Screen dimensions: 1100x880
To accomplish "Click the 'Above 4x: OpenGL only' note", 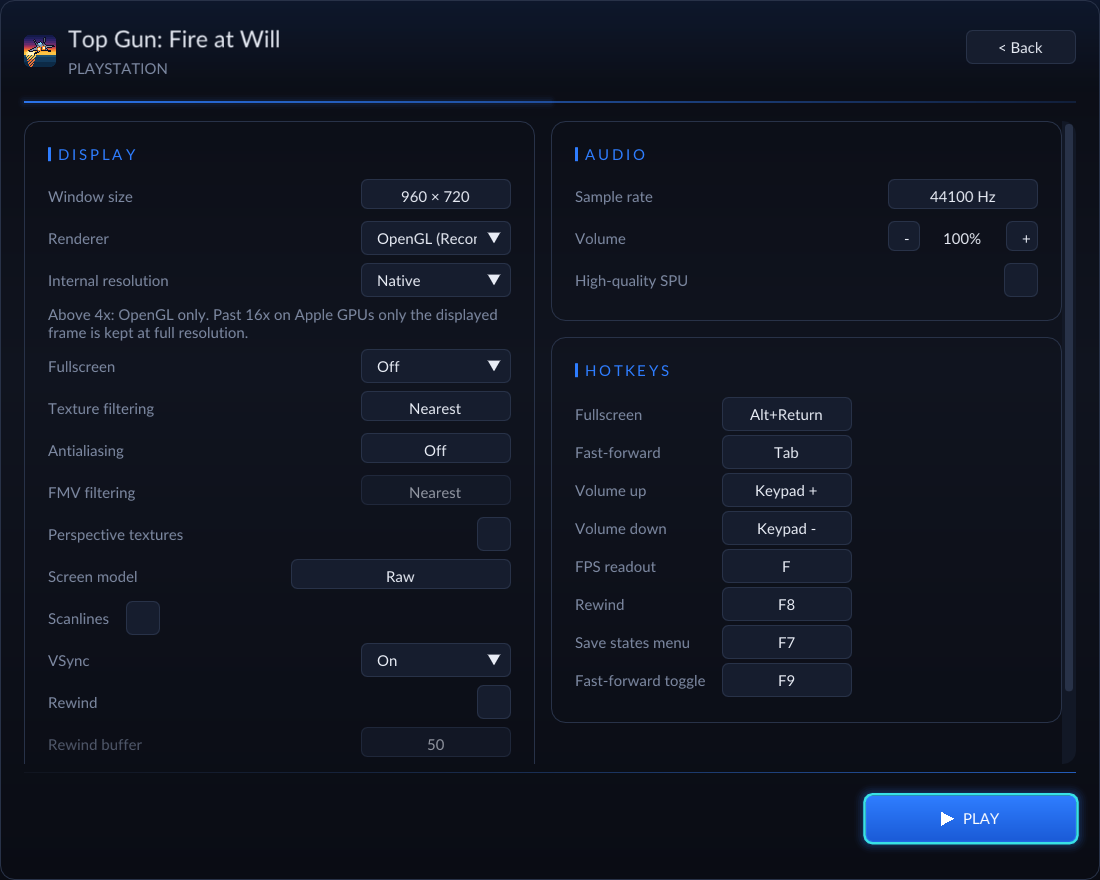I will coord(273,324).
